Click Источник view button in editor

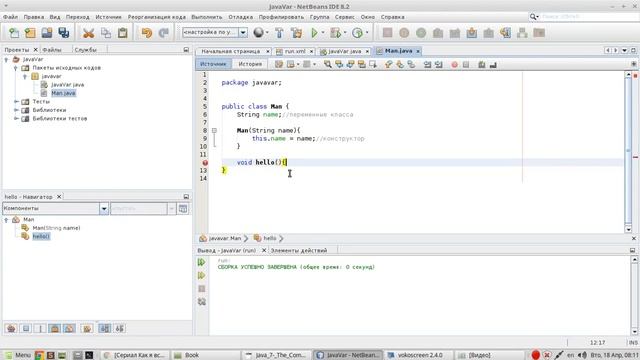(x=213, y=64)
